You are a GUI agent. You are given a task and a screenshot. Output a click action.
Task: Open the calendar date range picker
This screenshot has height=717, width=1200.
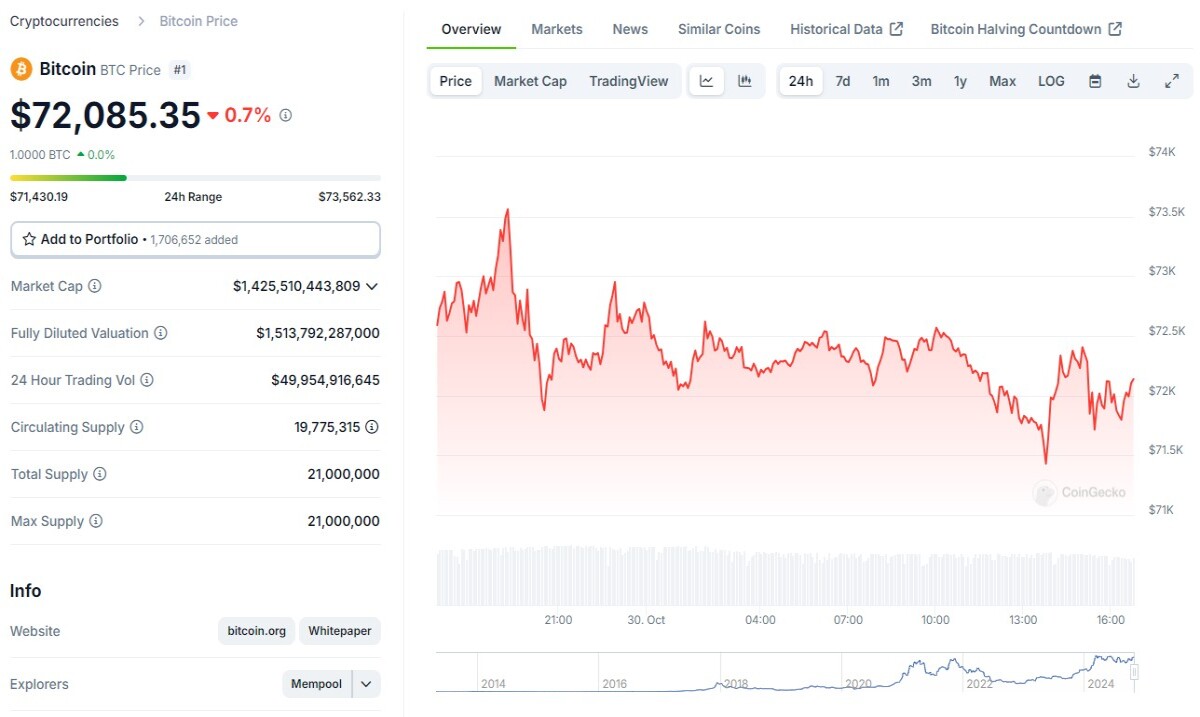pos(1095,81)
